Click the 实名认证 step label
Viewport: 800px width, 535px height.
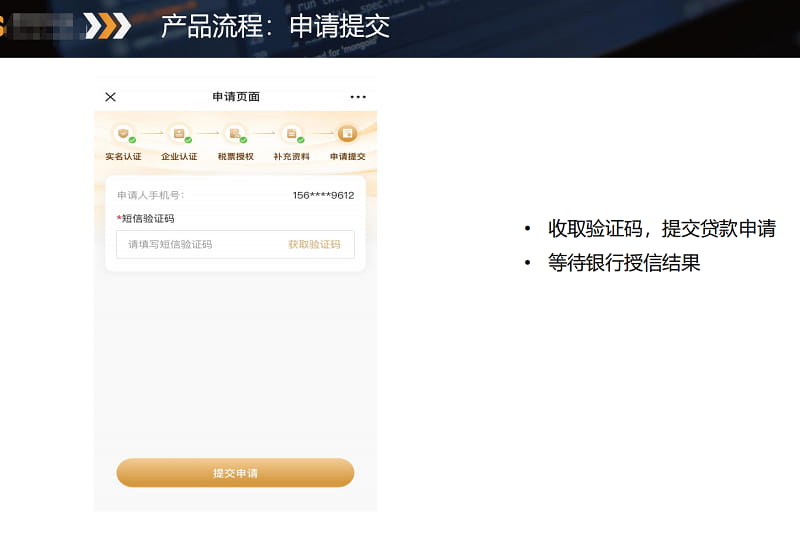click(x=123, y=157)
